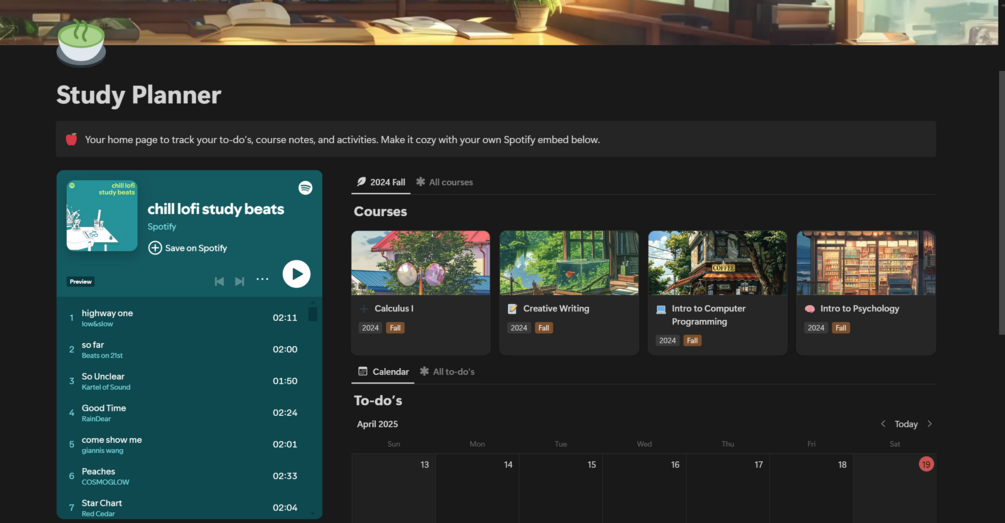
Task: Click the matcha tea cup page icon
Action: point(81,42)
